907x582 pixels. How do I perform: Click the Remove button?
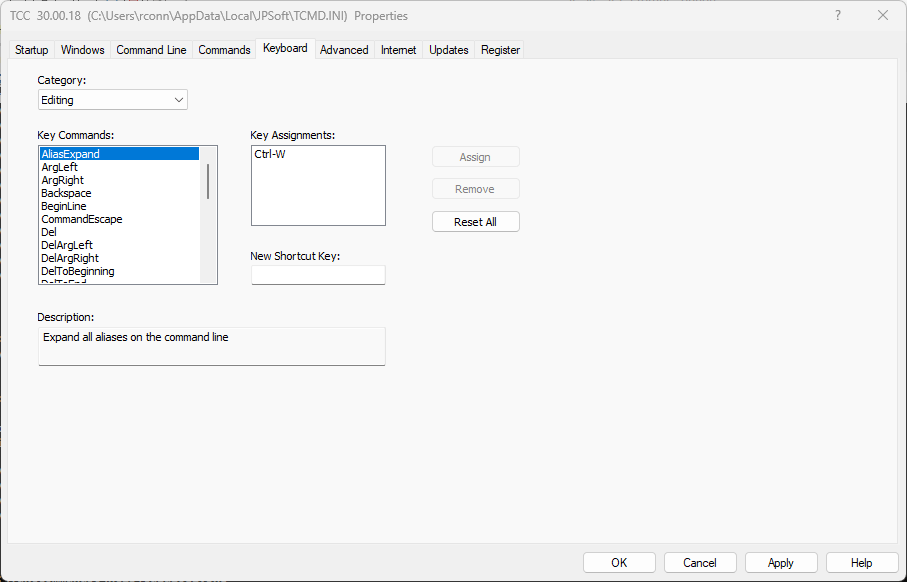[x=475, y=189]
